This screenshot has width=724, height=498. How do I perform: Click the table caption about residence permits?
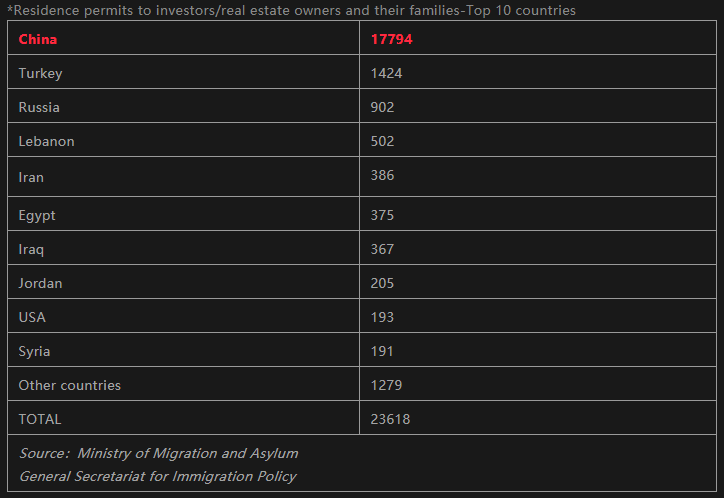coord(291,10)
